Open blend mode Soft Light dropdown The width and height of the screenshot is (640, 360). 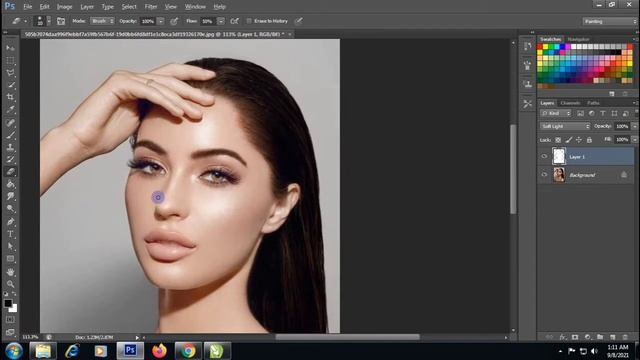coord(565,127)
